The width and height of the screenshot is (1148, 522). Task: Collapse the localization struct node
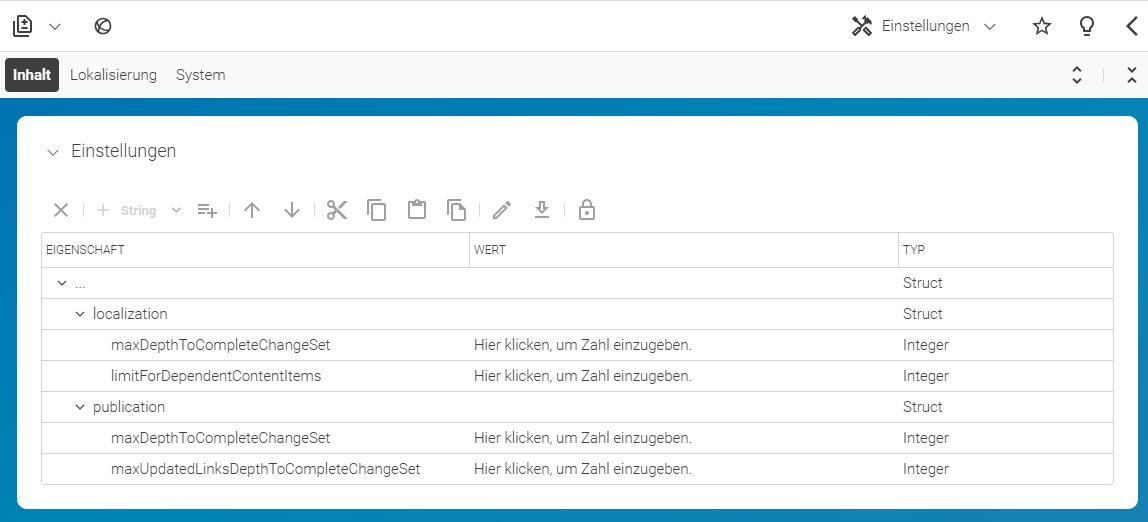click(x=80, y=314)
